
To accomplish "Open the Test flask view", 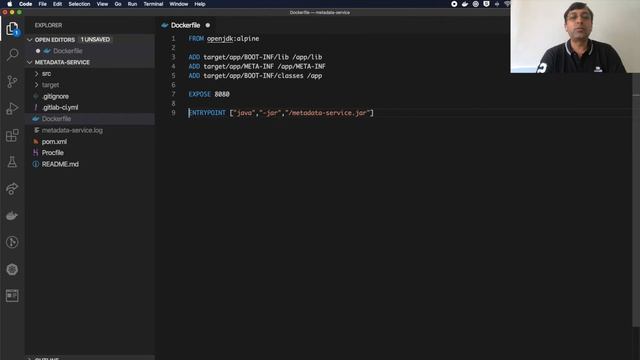I will (x=12, y=162).
